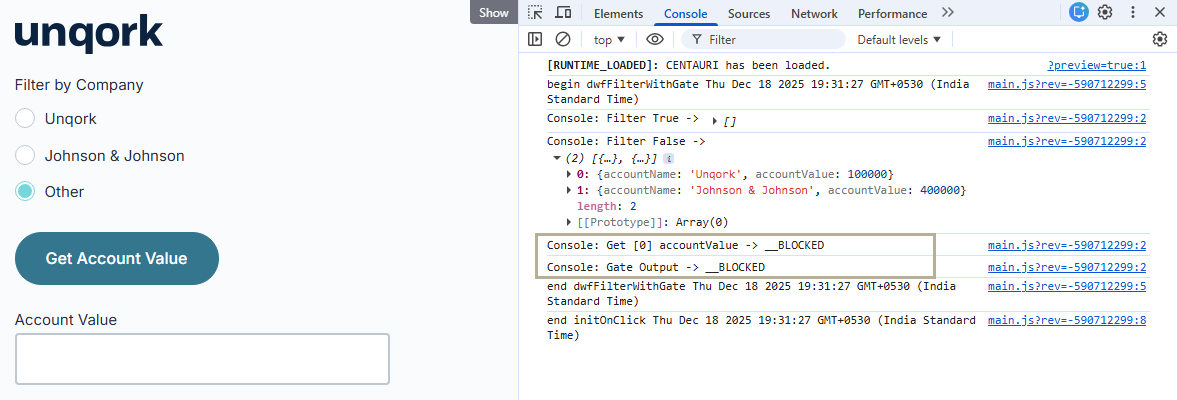Select the Johnson & Johnson radio option
Viewport: 1177px width, 400px height.
coord(26,155)
